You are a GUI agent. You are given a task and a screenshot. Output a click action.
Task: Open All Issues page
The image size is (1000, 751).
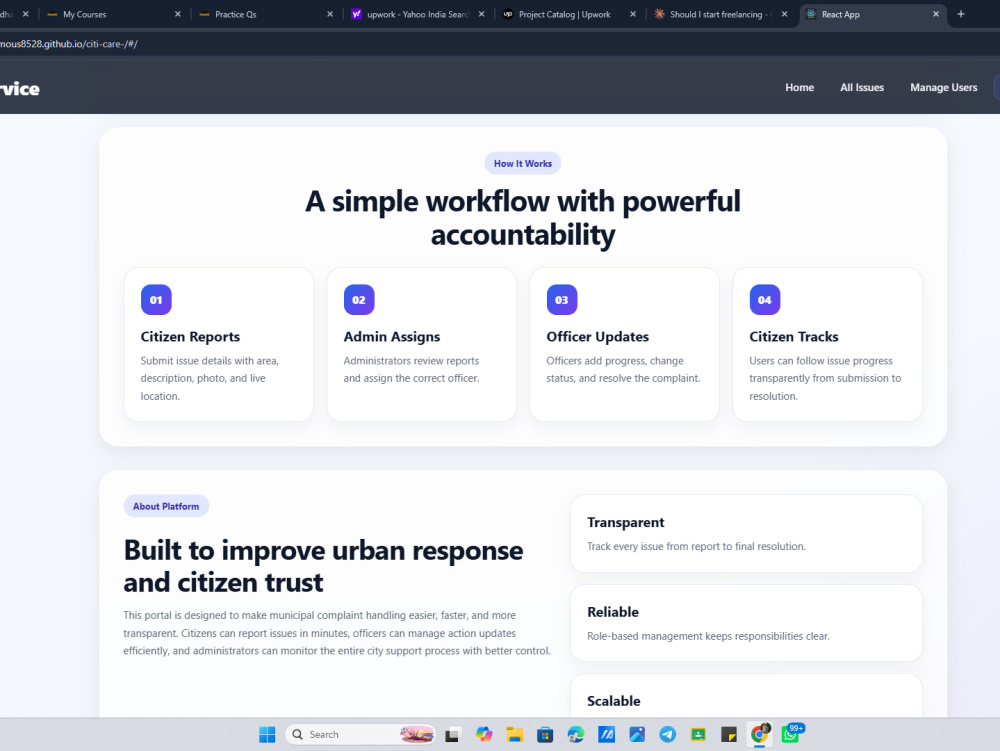pyautogui.click(x=862, y=87)
